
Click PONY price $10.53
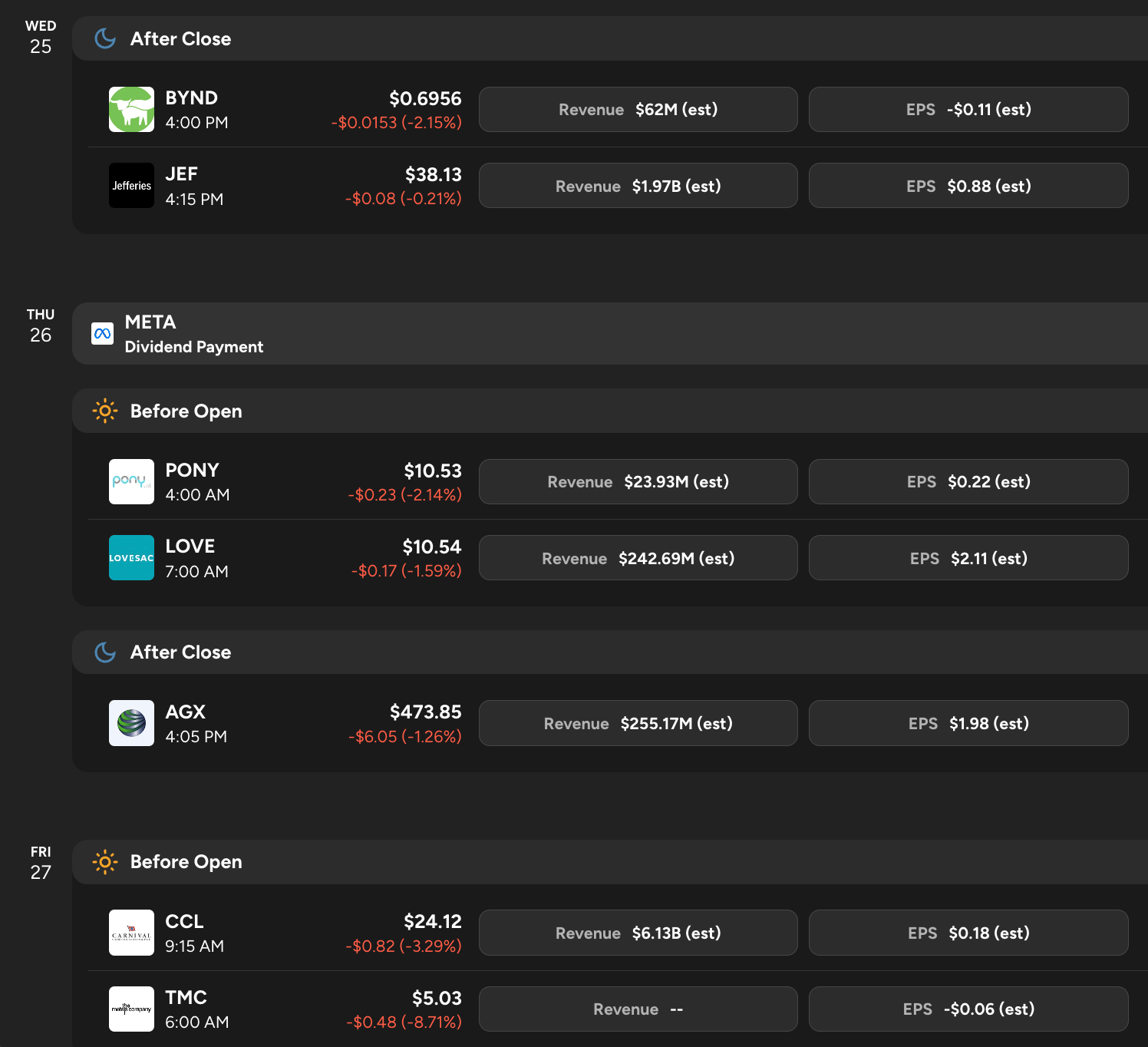[433, 471]
